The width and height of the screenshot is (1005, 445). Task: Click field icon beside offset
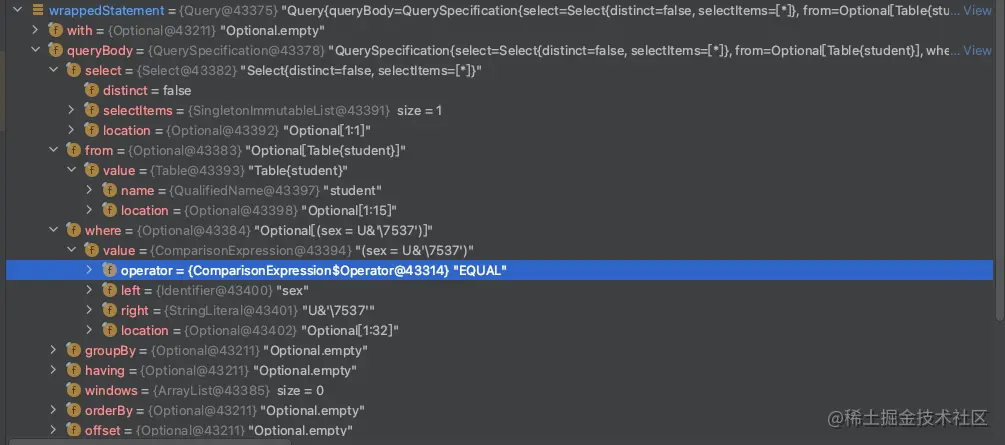74,430
